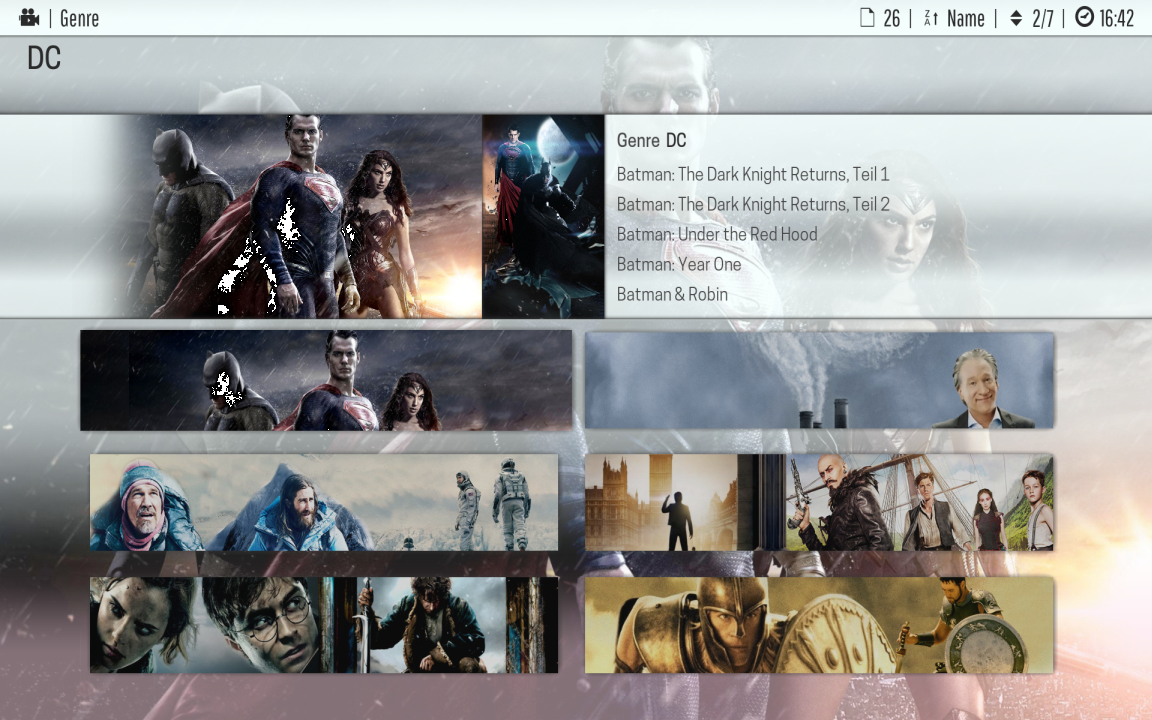Select Batman: Under the Red Hood
The height and width of the screenshot is (720, 1152).
pos(717,234)
